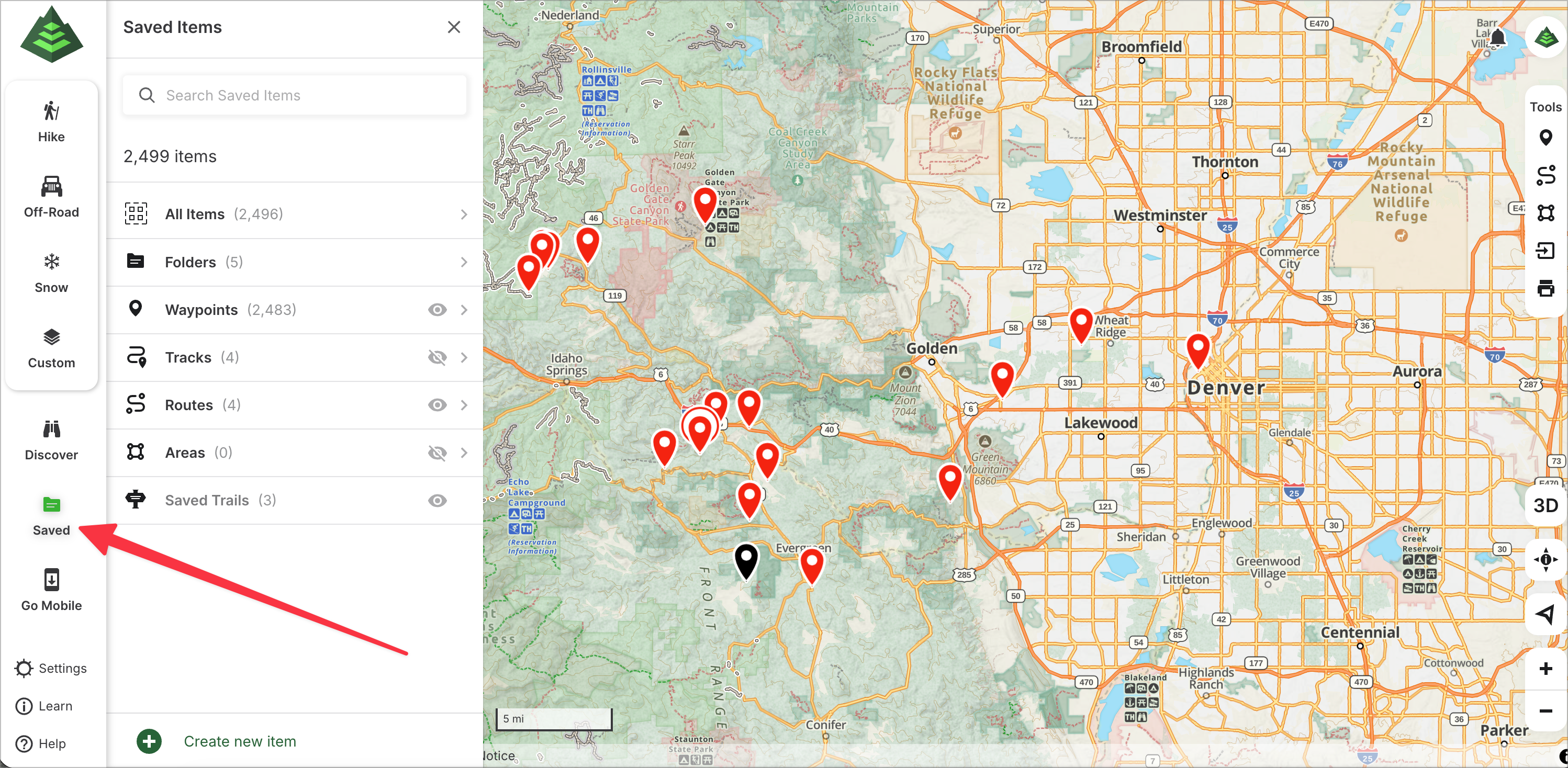Open the Saved items section
Viewport: 1568px width, 768px height.
tap(51, 515)
